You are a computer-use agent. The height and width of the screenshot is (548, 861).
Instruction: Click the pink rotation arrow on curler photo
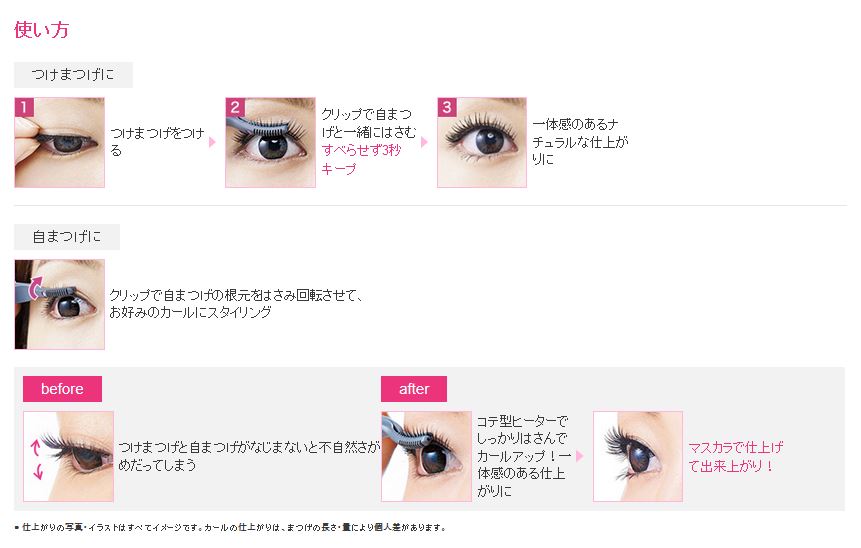tap(35, 288)
